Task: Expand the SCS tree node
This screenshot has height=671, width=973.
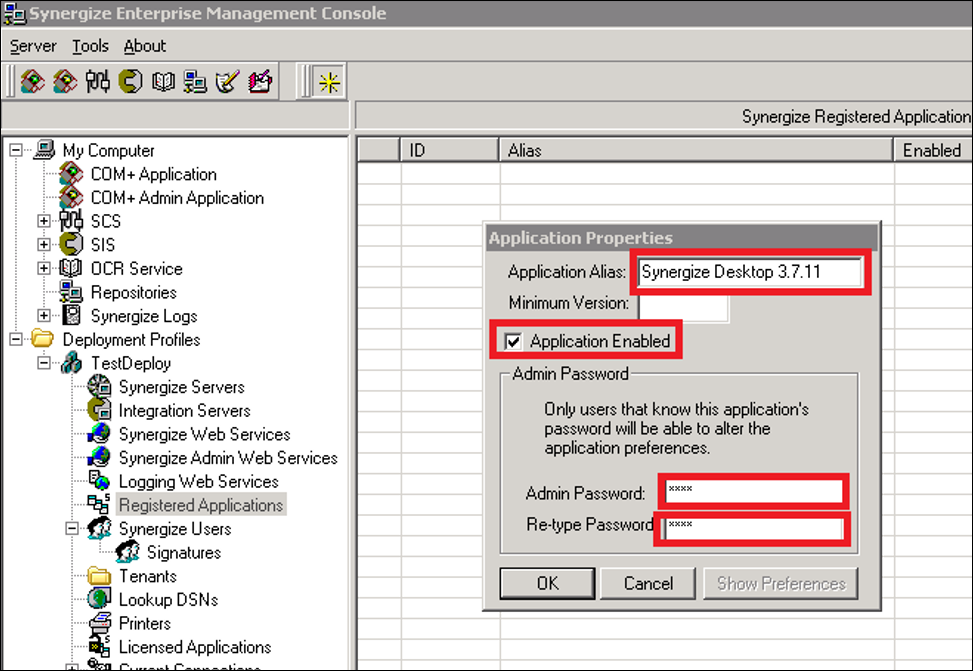Action: tap(44, 221)
